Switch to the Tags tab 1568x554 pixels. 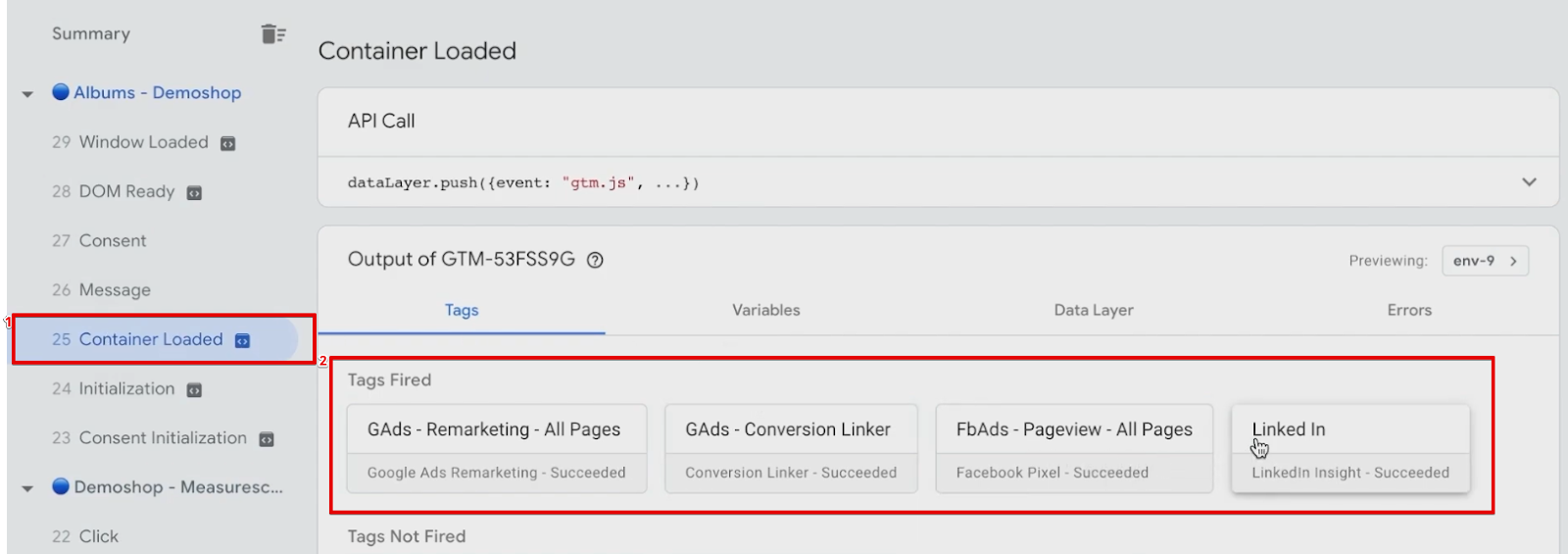[462, 310]
